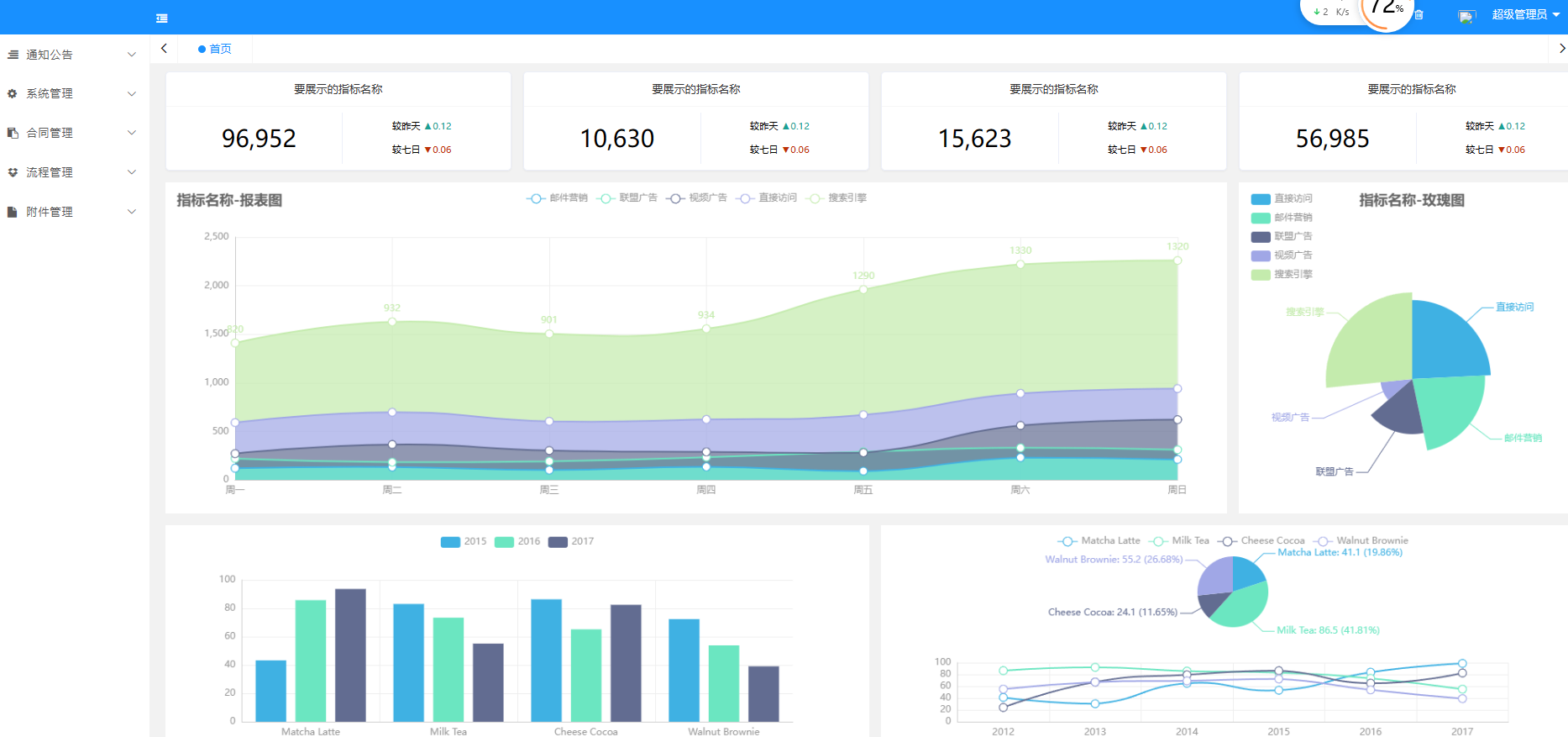Open the 附件管理 menu

click(x=75, y=212)
